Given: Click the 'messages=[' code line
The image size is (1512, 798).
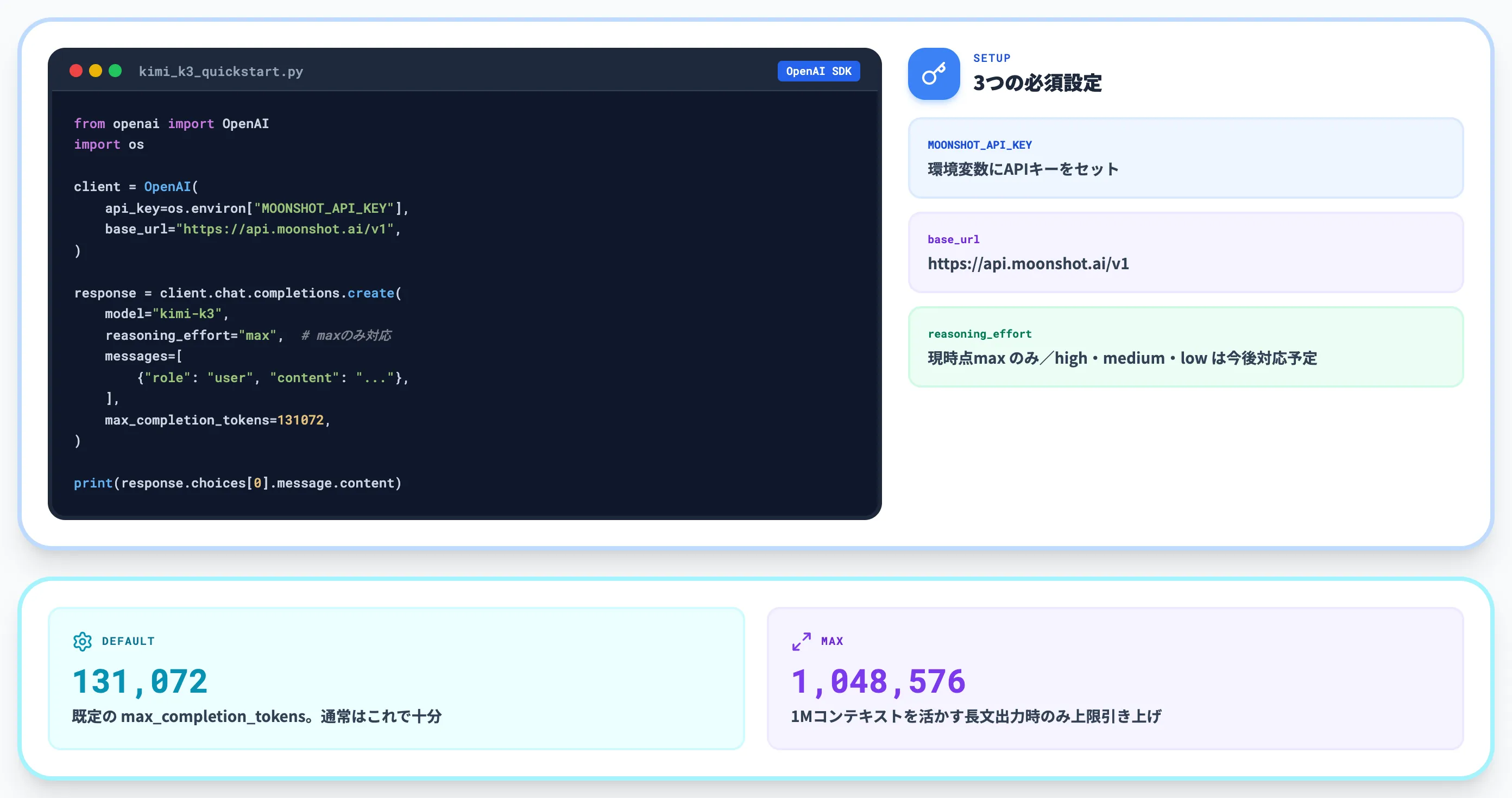Looking at the screenshot, I should [144, 357].
